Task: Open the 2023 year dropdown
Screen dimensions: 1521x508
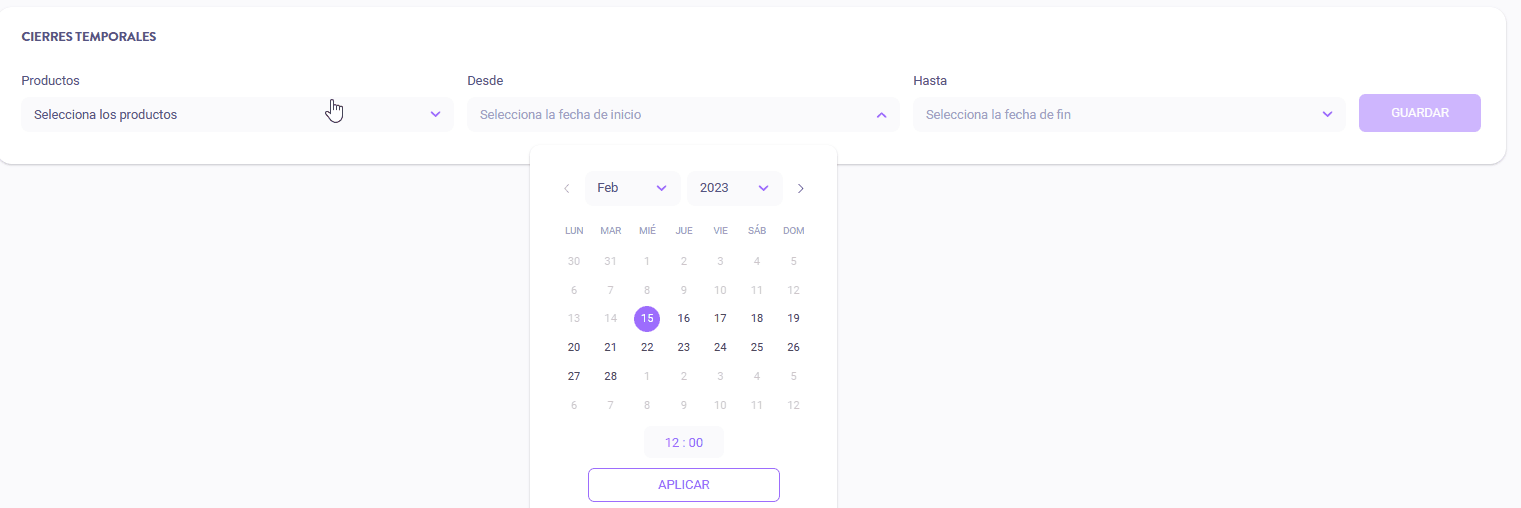Action: pyautogui.click(x=734, y=188)
